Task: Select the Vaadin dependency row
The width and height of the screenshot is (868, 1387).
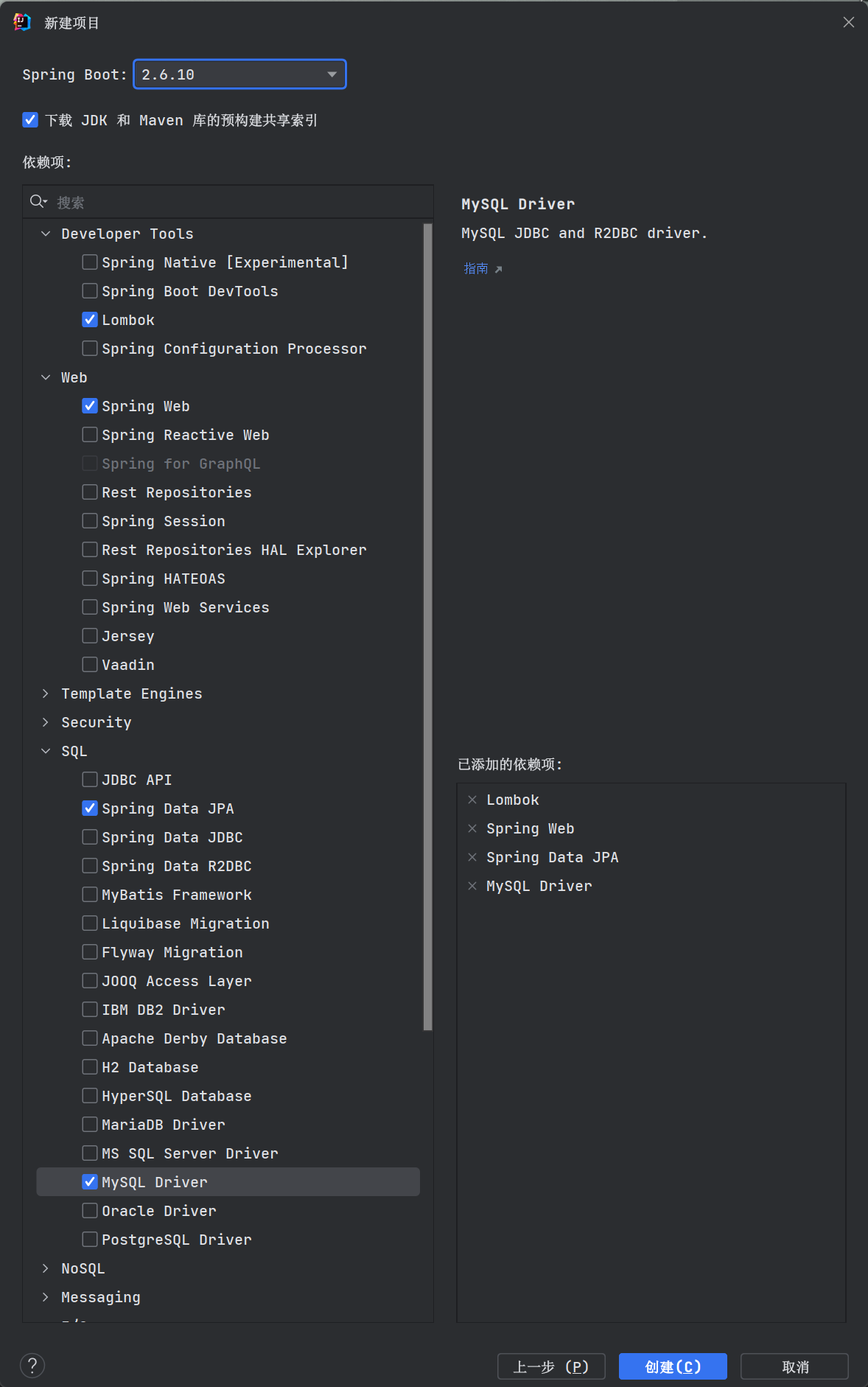Action: point(228,665)
